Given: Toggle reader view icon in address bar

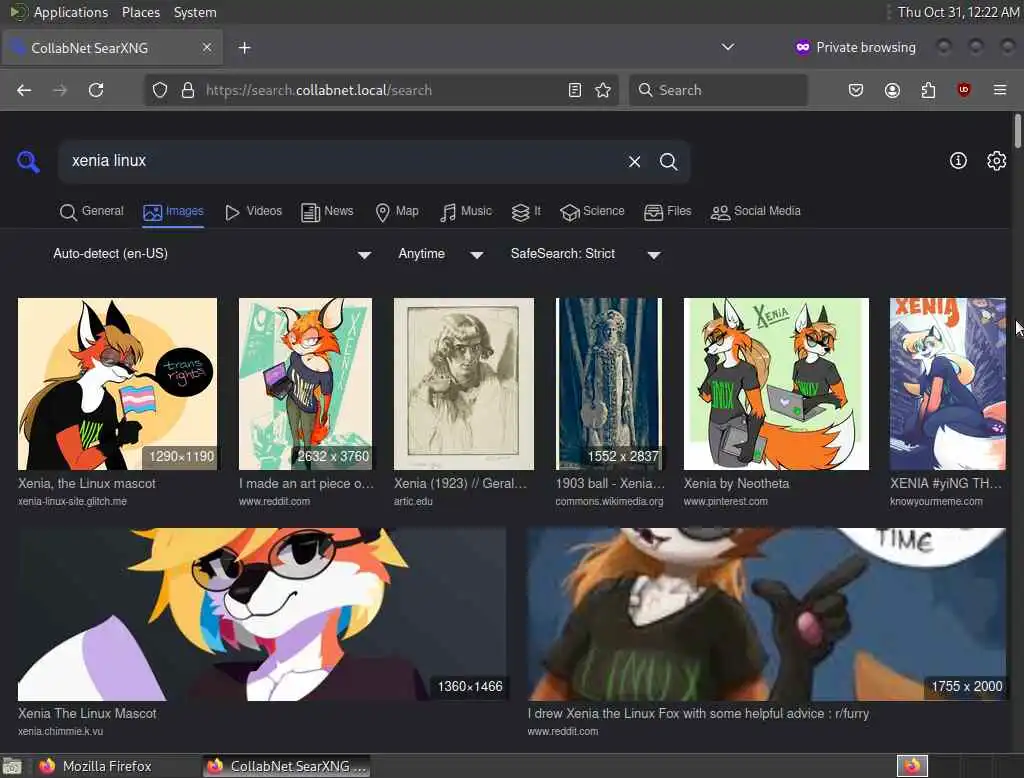Looking at the screenshot, I should click(x=575, y=90).
